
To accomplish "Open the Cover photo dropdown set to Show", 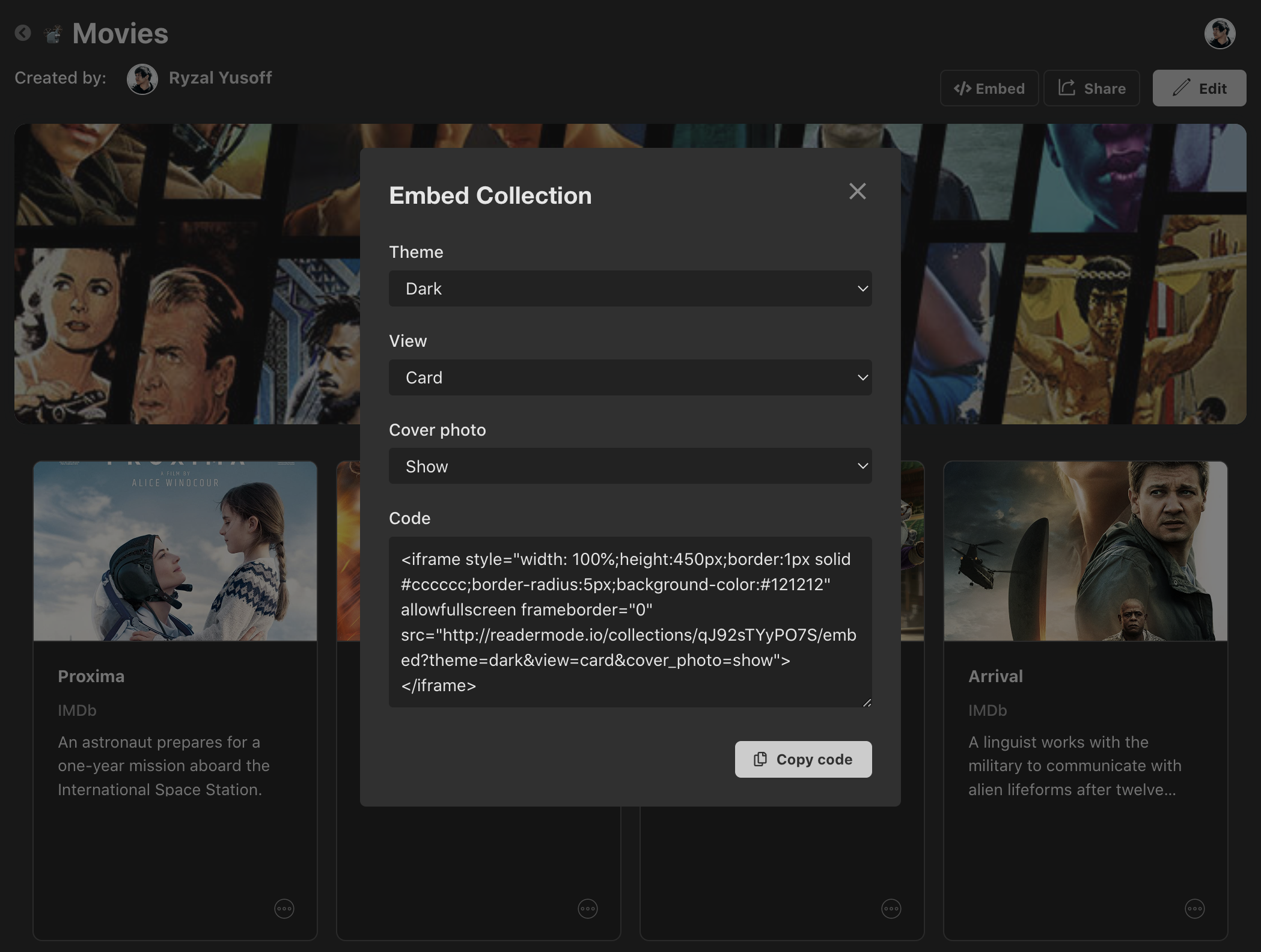I will [x=630, y=466].
